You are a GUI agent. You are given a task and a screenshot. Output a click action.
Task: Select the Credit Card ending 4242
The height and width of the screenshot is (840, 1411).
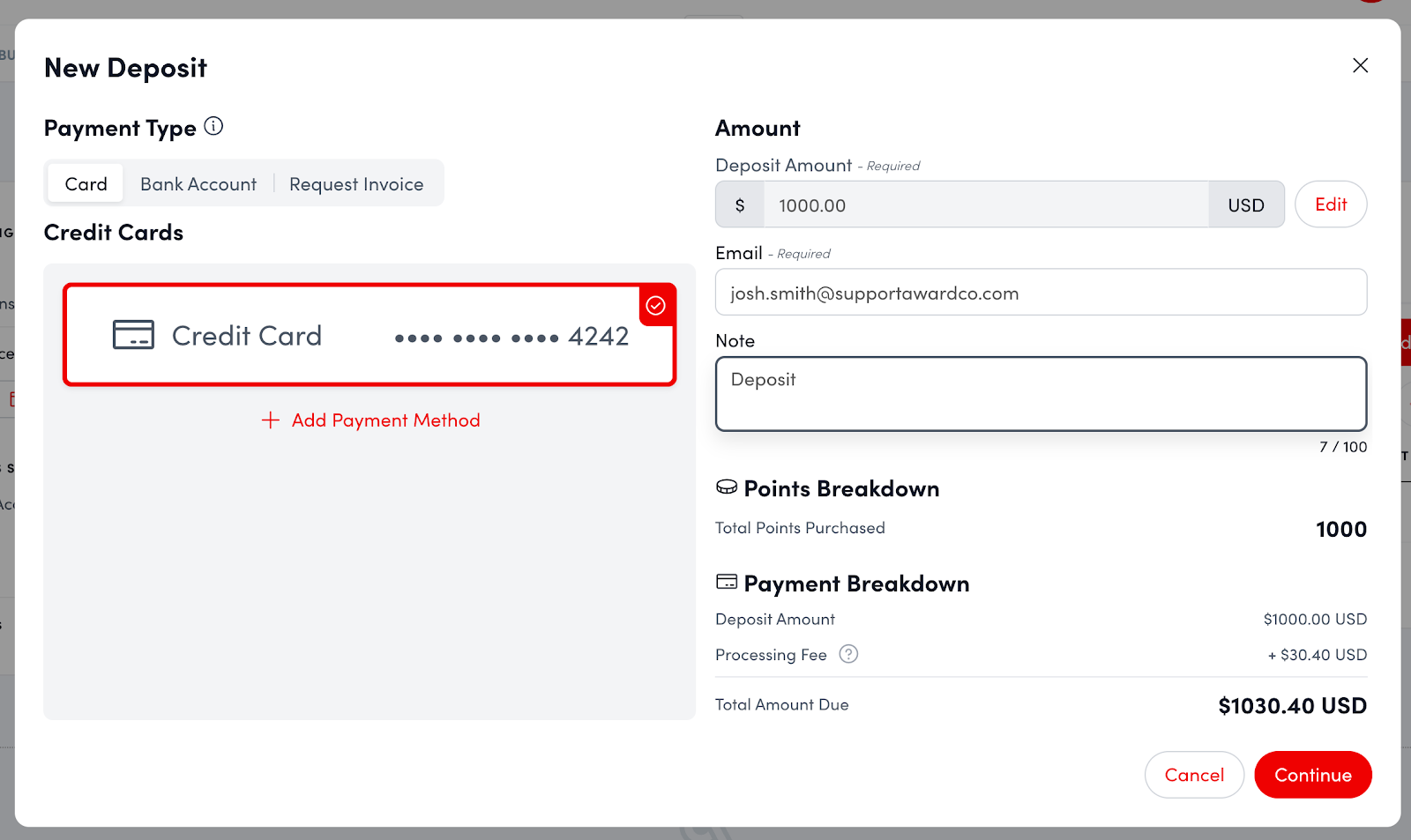(x=369, y=336)
